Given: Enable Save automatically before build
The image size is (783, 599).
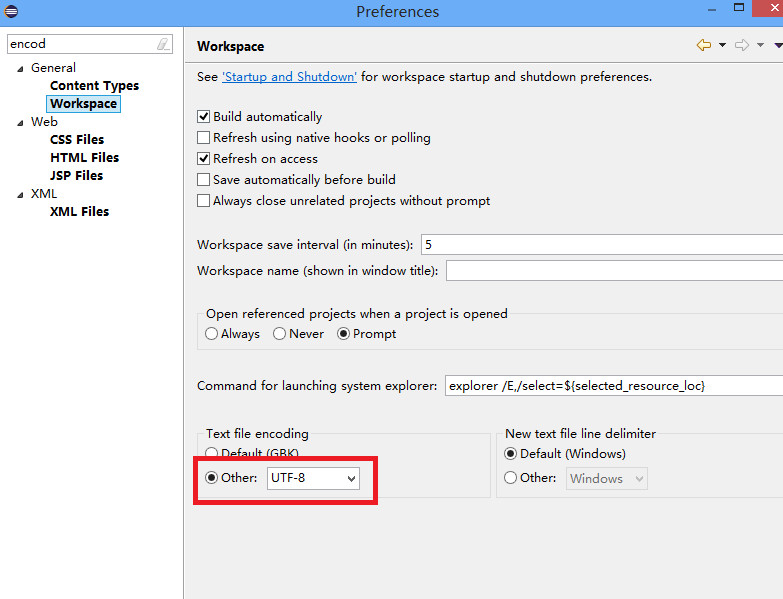Looking at the screenshot, I should [x=203, y=180].
